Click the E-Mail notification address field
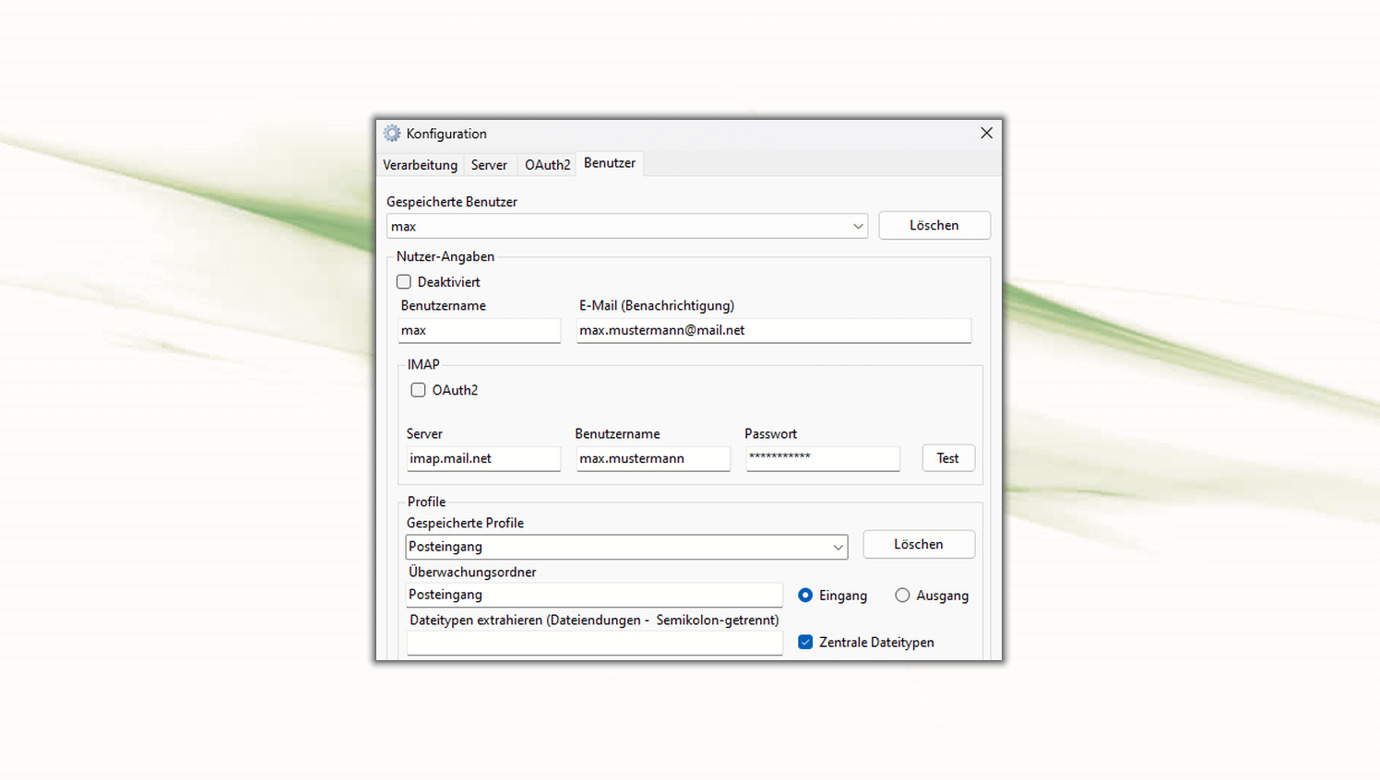The width and height of the screenshot is (1380, 780). (x=773, y=330)
